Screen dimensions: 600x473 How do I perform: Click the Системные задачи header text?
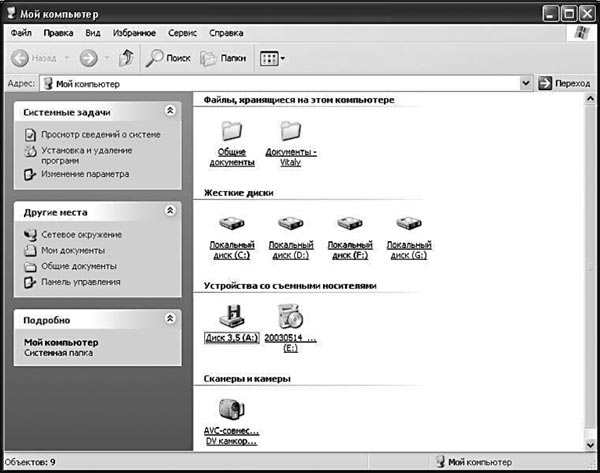(x=67, y=113)
